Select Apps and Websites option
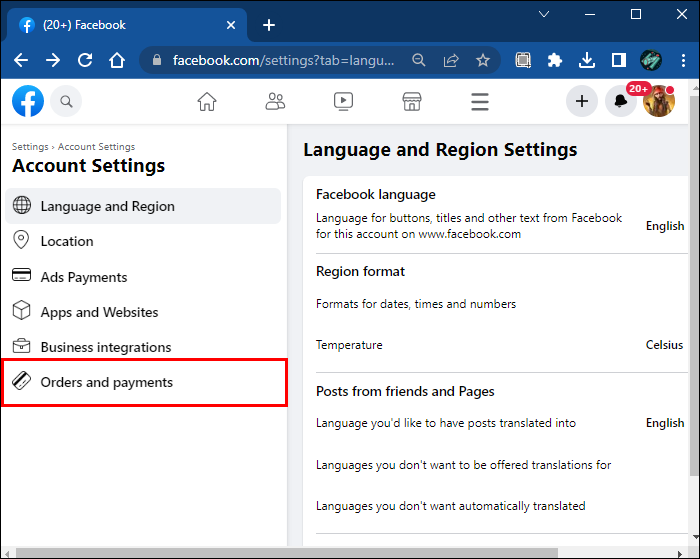 point(99,312)
